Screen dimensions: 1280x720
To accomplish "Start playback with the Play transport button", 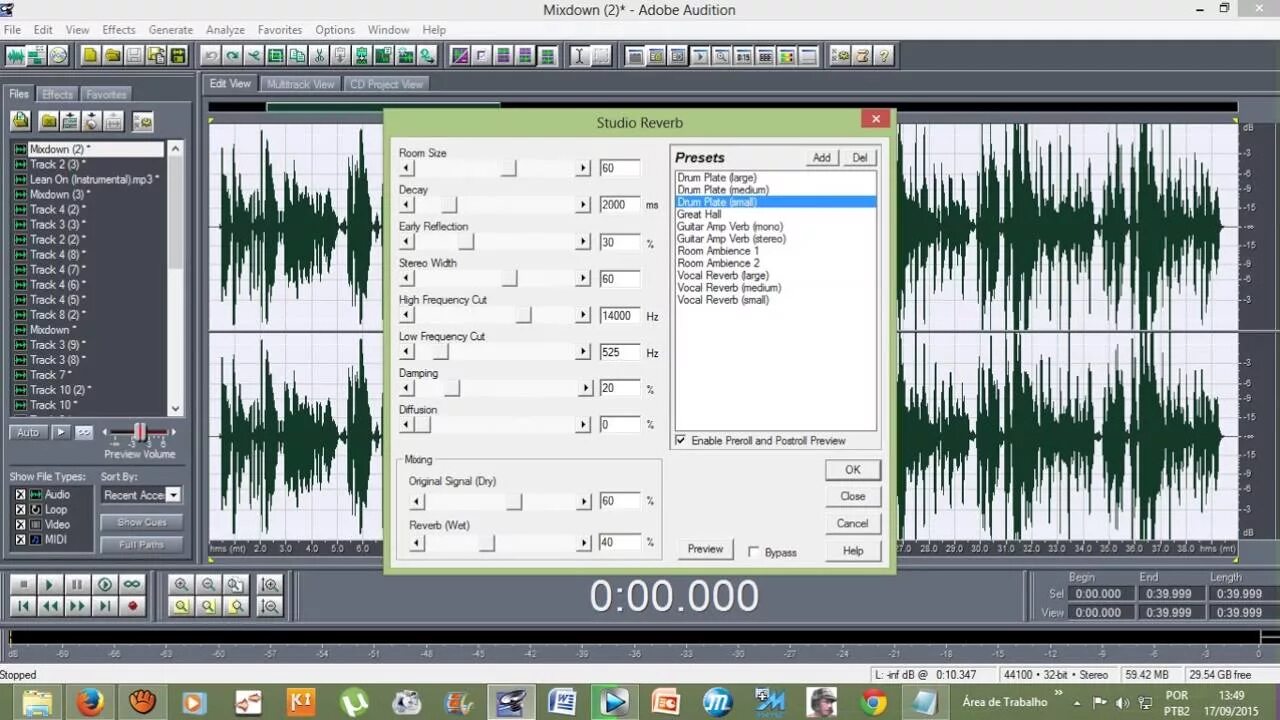I will [49, 584].
